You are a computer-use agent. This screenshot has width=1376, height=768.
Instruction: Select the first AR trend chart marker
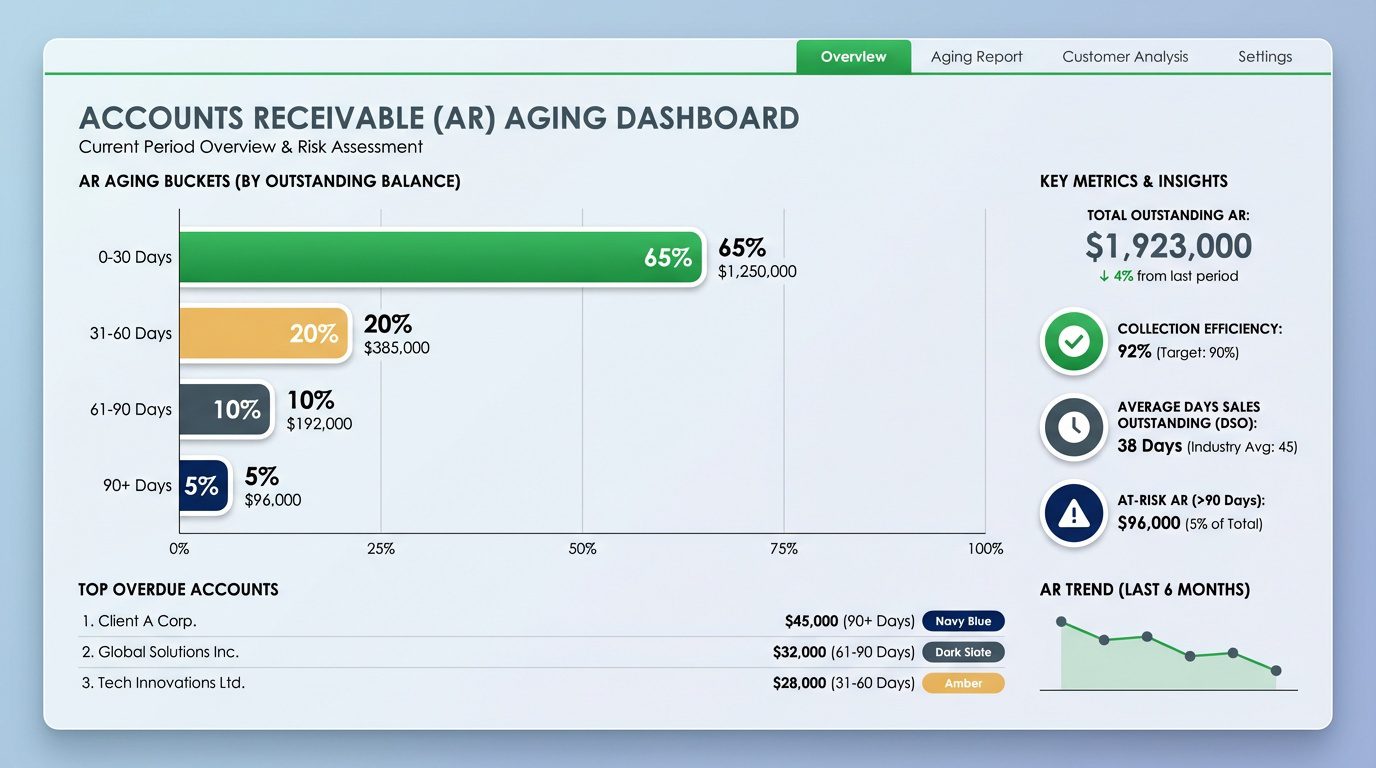point(1061,620)
